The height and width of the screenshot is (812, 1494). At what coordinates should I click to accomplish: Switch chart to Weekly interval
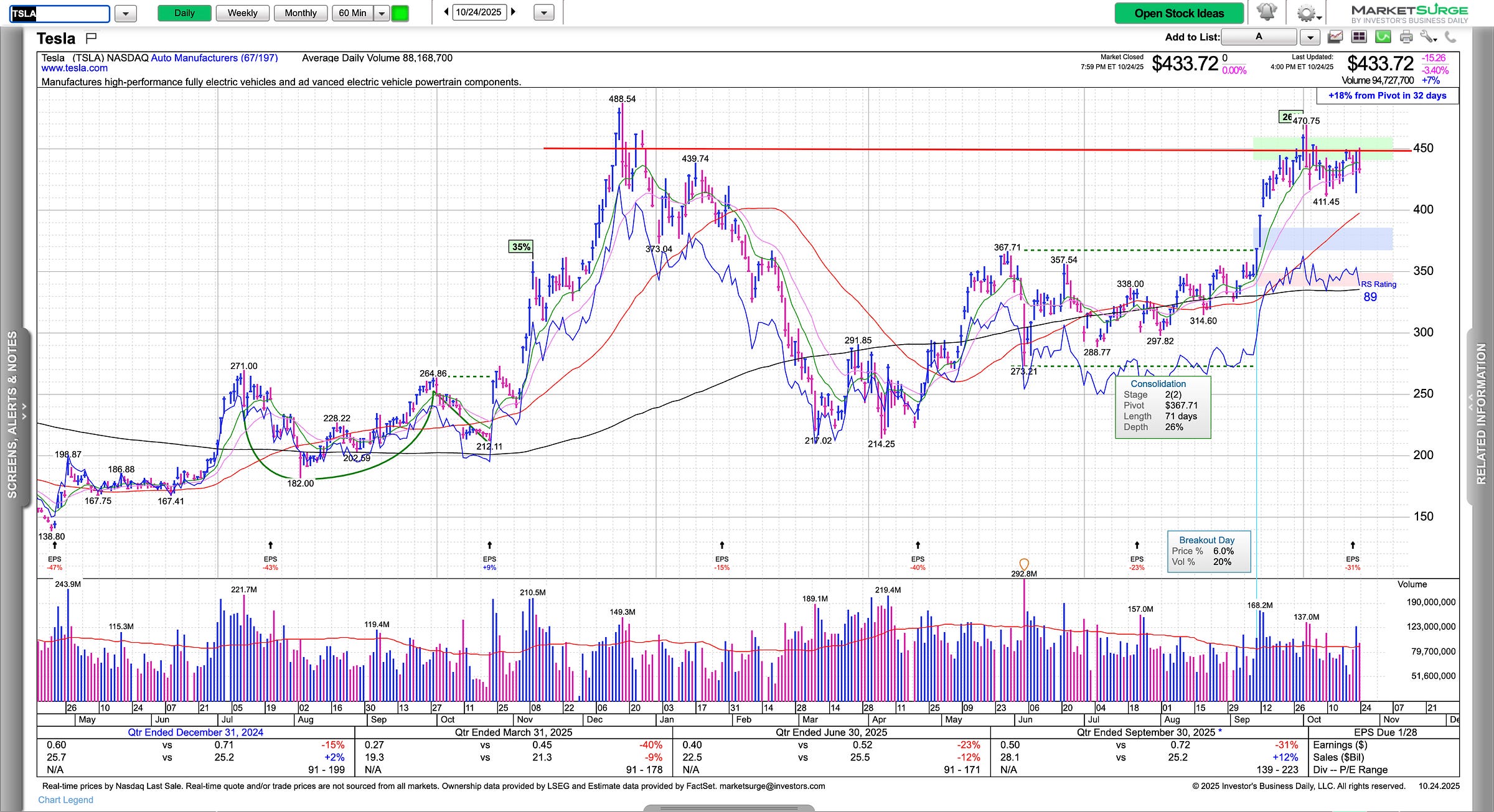(242, 13)
